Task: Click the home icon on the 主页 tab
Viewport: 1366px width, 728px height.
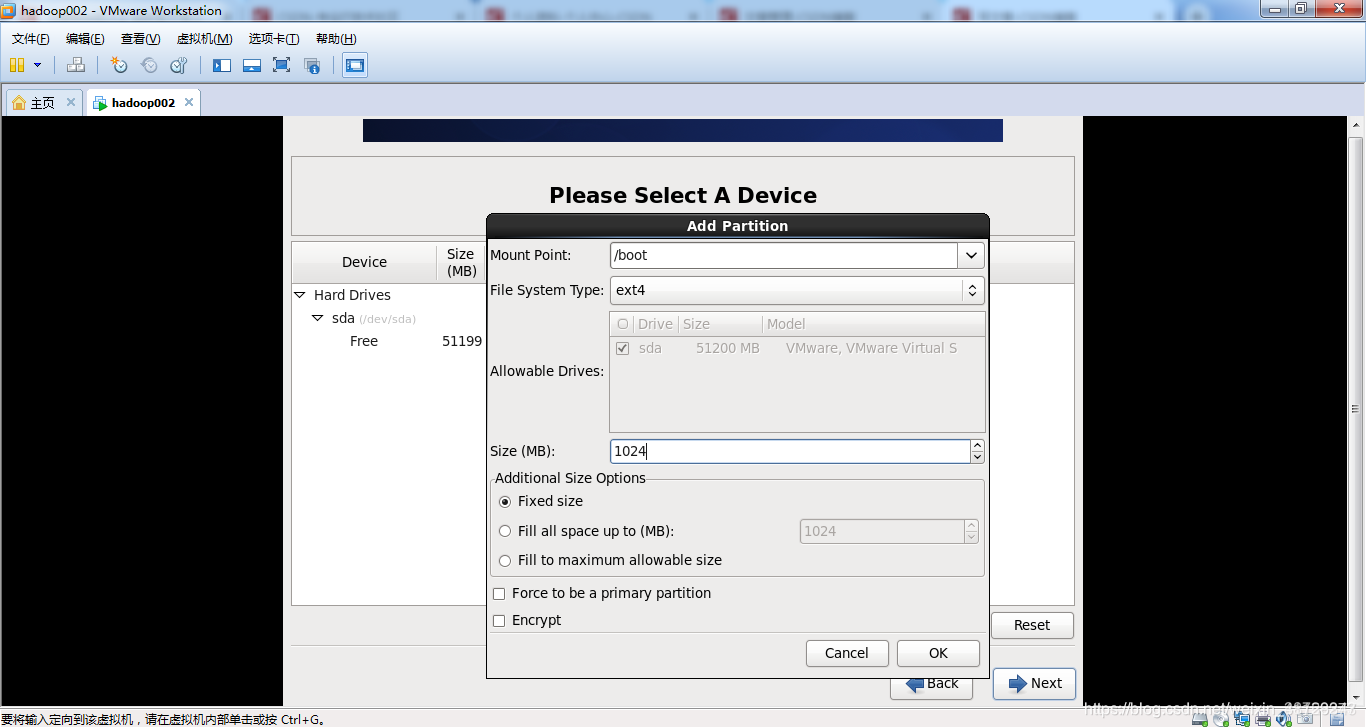Action: point(19,103)
